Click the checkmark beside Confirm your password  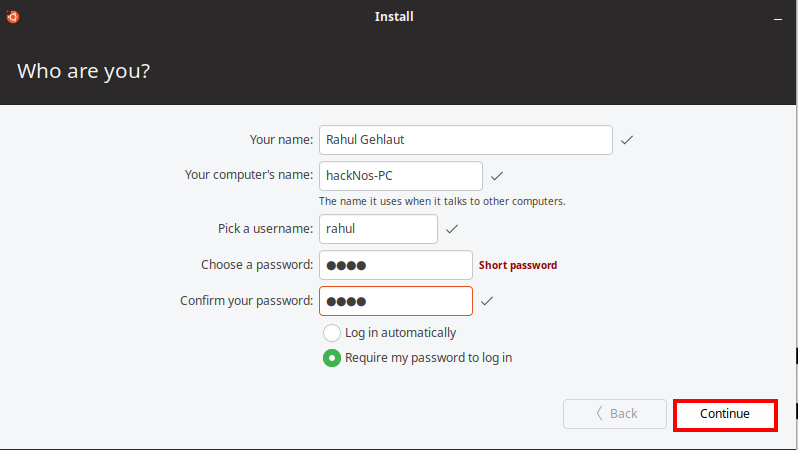pyautogui.click(x=487, y=301)
